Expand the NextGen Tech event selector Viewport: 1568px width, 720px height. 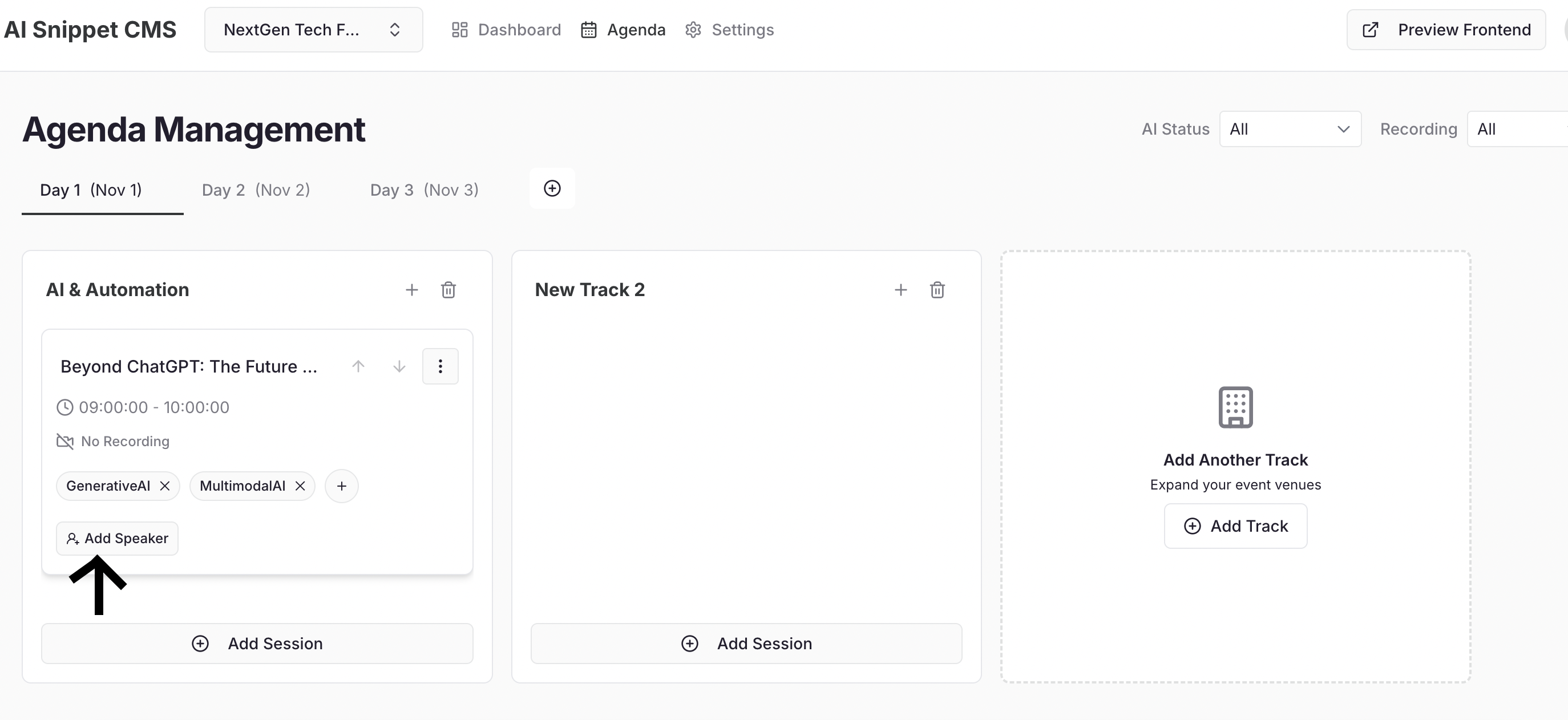313,30
